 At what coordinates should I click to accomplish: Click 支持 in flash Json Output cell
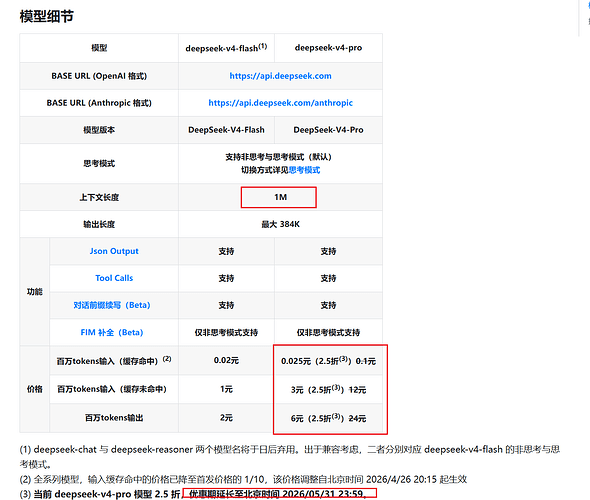click(226, 251)
